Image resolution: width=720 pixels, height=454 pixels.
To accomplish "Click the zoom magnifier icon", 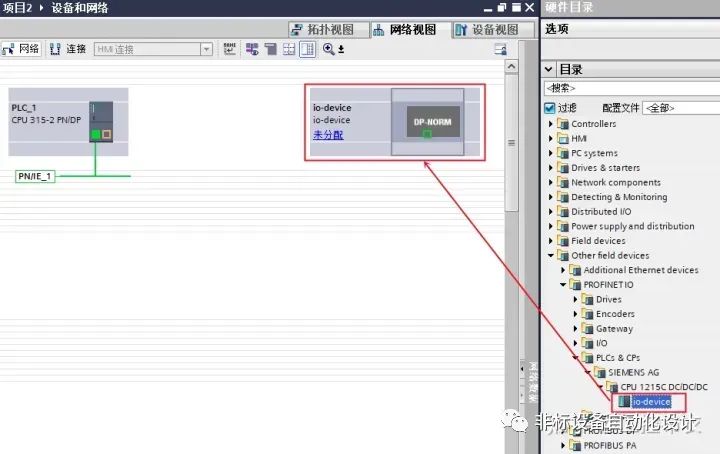I will point(328,49).
